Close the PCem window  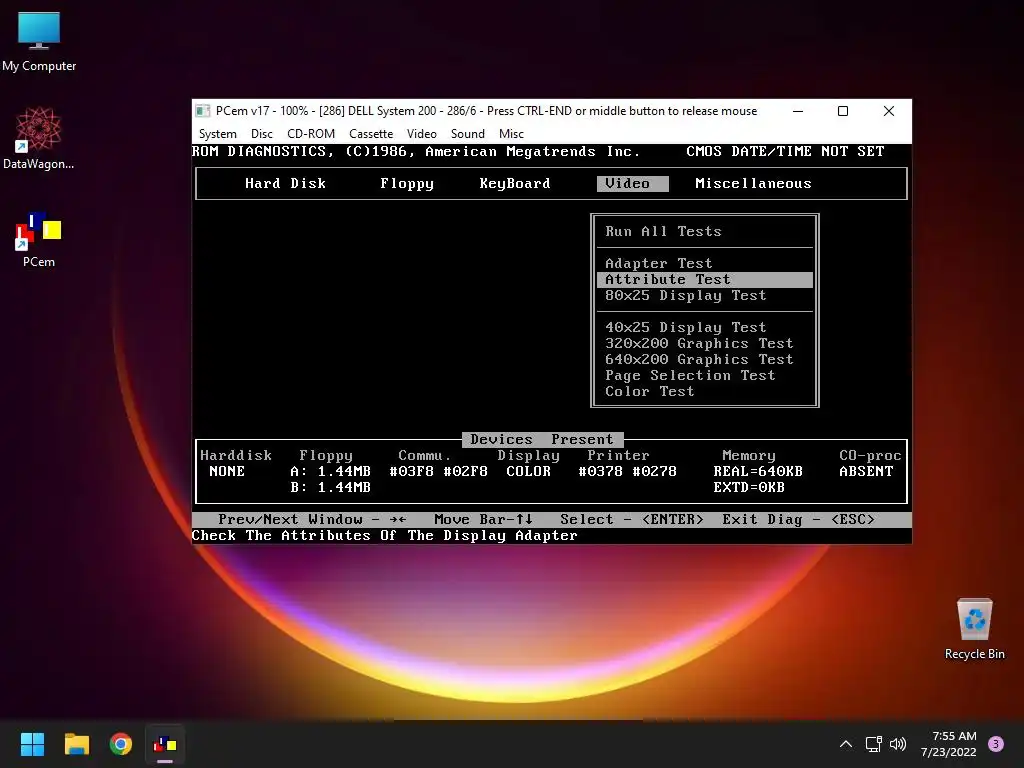tap(889, 111)
